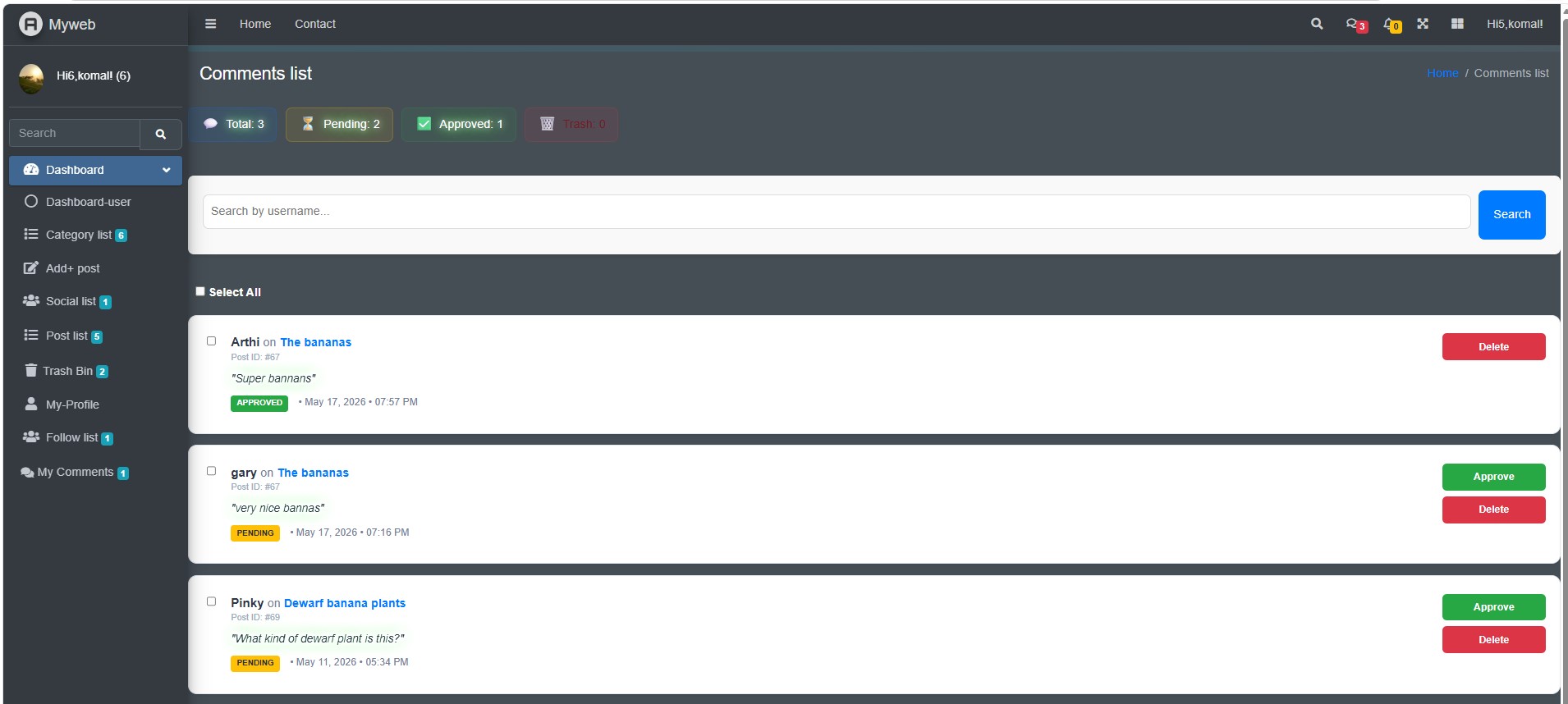The height and width of the screenshot is (704, 1568).
Task: Focus the Search by username field
Action: [837, 212]
